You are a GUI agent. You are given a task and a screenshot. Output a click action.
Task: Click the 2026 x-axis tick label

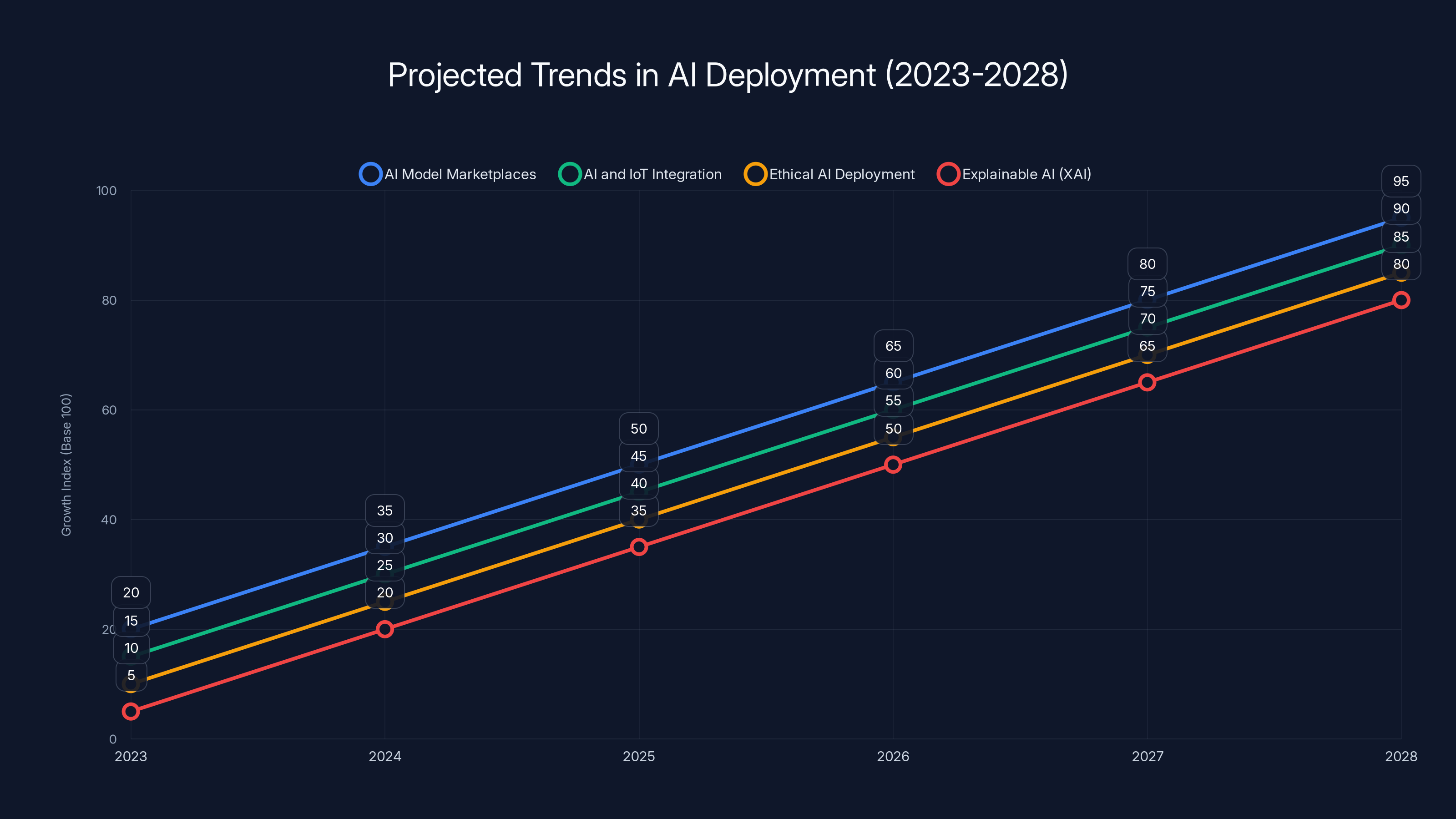893,756
